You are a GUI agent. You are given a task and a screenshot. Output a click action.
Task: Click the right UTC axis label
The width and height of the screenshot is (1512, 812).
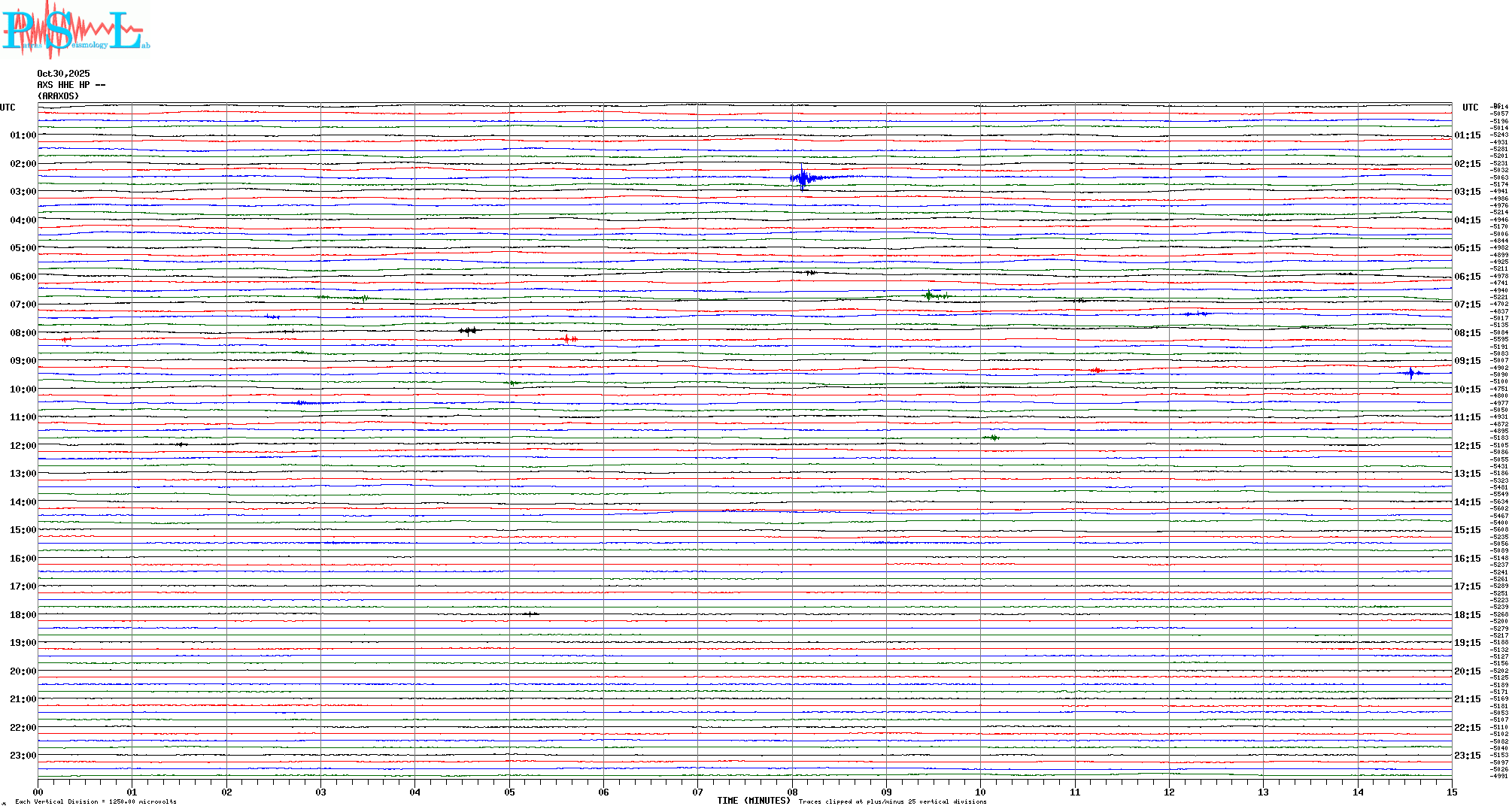point(1470,108)
